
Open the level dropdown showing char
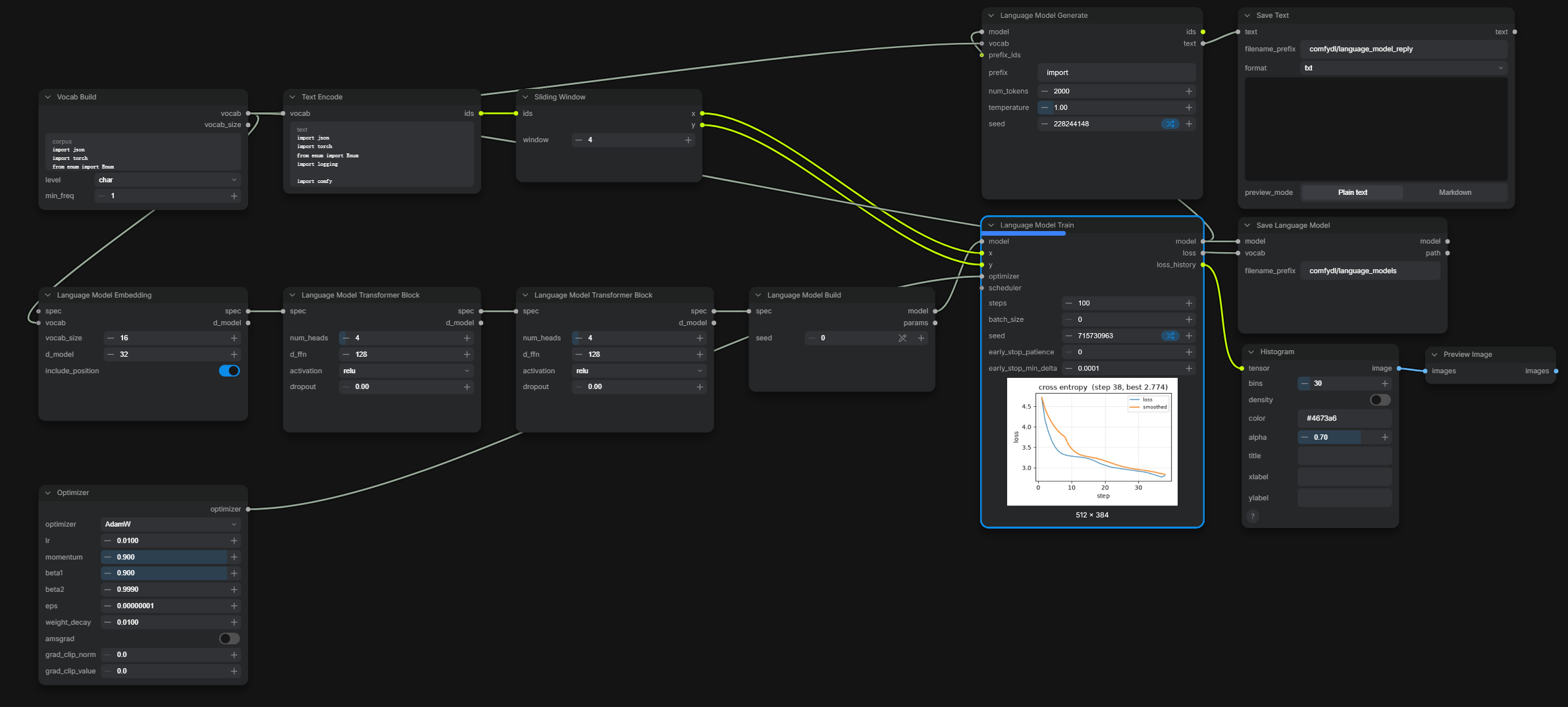pyautogui.click(x=168, y=180)
